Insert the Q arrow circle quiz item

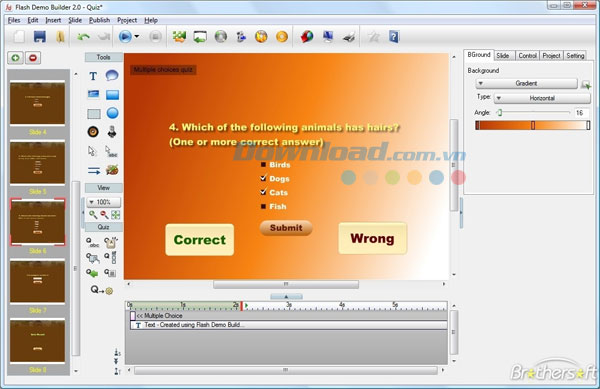pyautogui.click(x=102, y=290)
